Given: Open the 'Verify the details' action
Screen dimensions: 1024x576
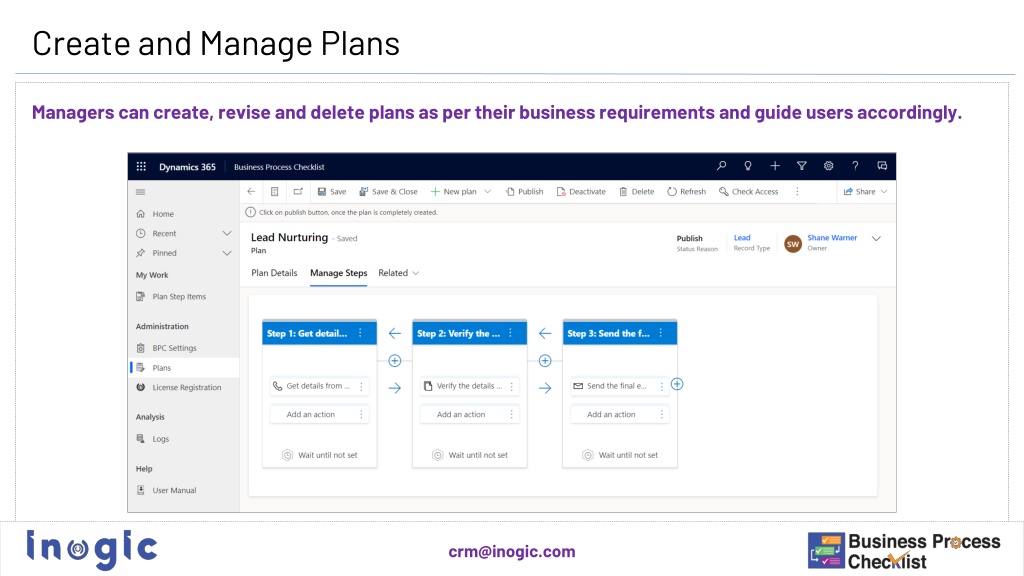Looking at the screenshot, I should point(470,386).
